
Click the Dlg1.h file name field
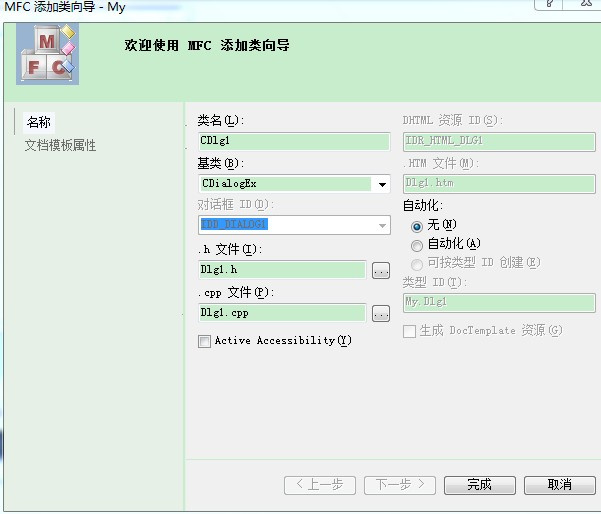pyautogui.click(x=282, y=270)
